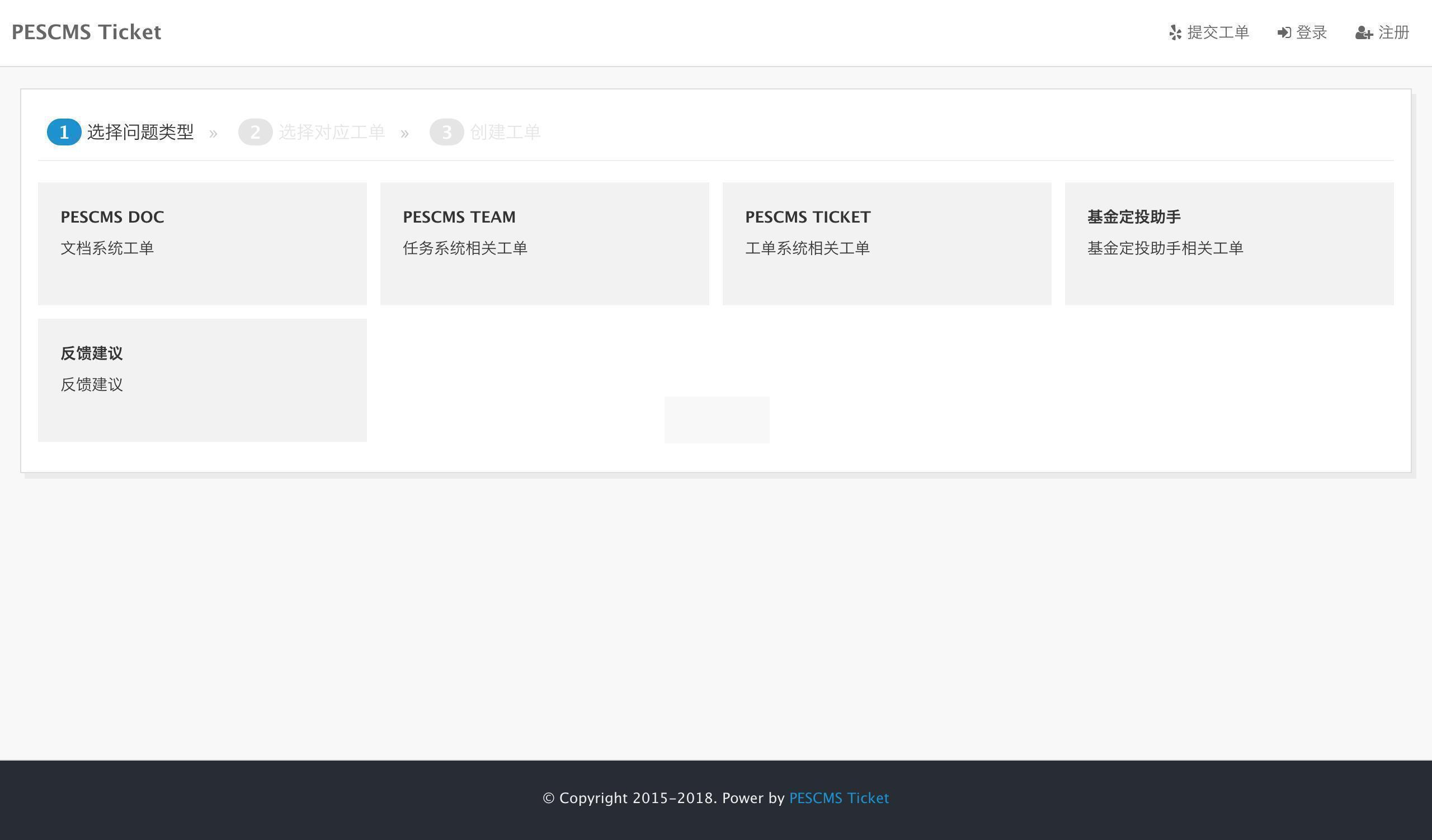
Task: Open the 登录 login link
Action: [x=1311, y=32]
